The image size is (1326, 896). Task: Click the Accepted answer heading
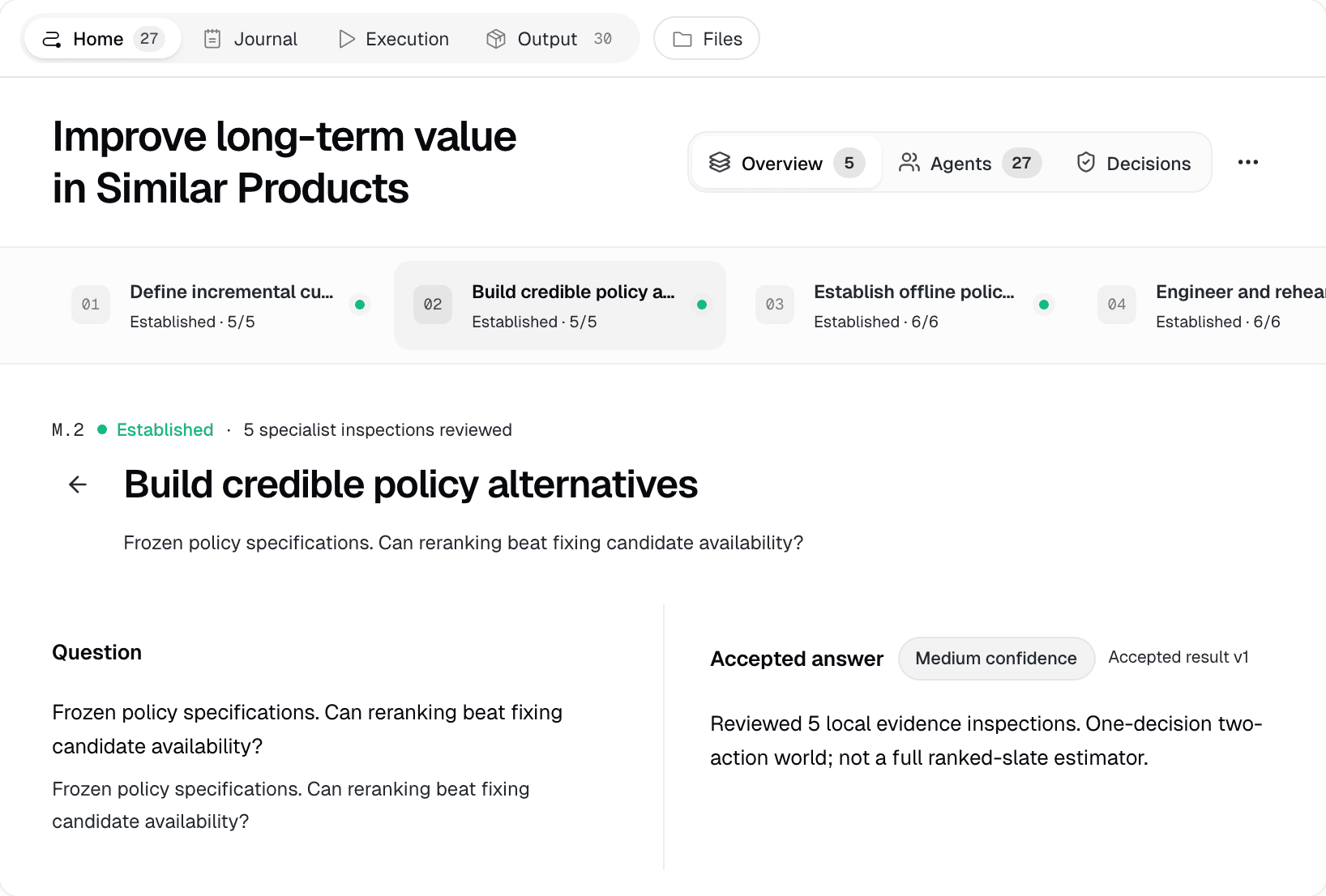(x=797, y=659)
